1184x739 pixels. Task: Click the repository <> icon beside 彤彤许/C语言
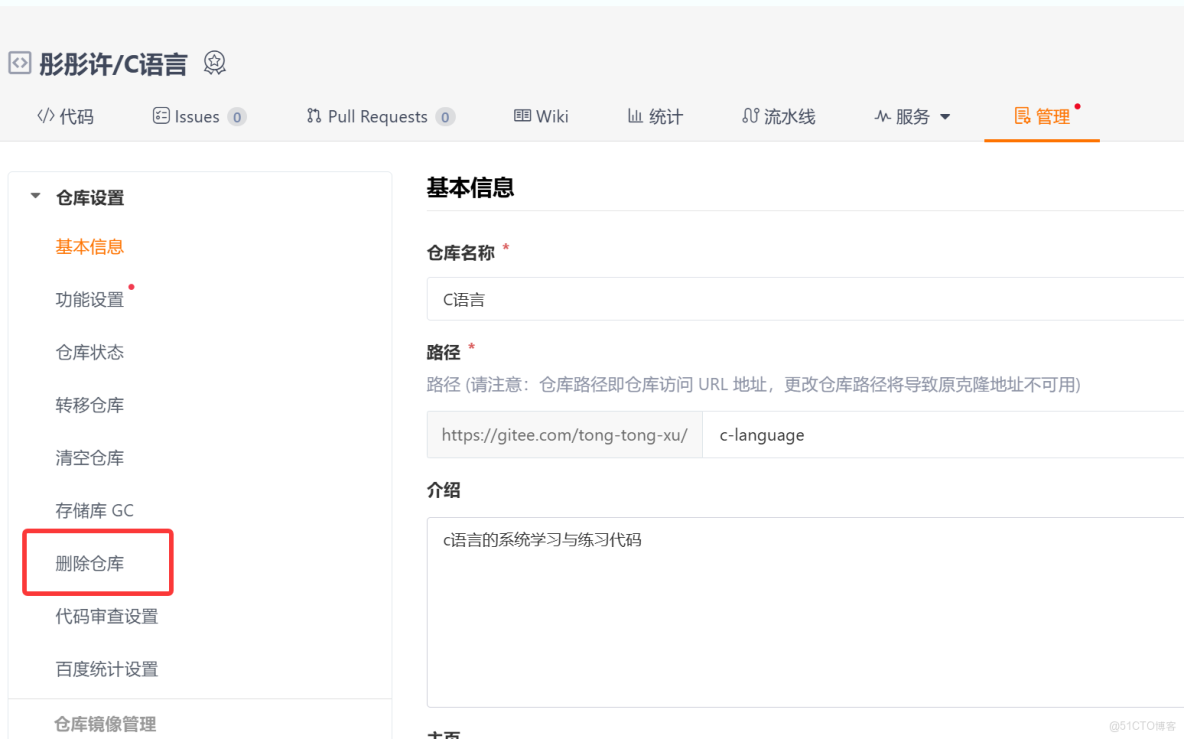(x=19, y=62)
